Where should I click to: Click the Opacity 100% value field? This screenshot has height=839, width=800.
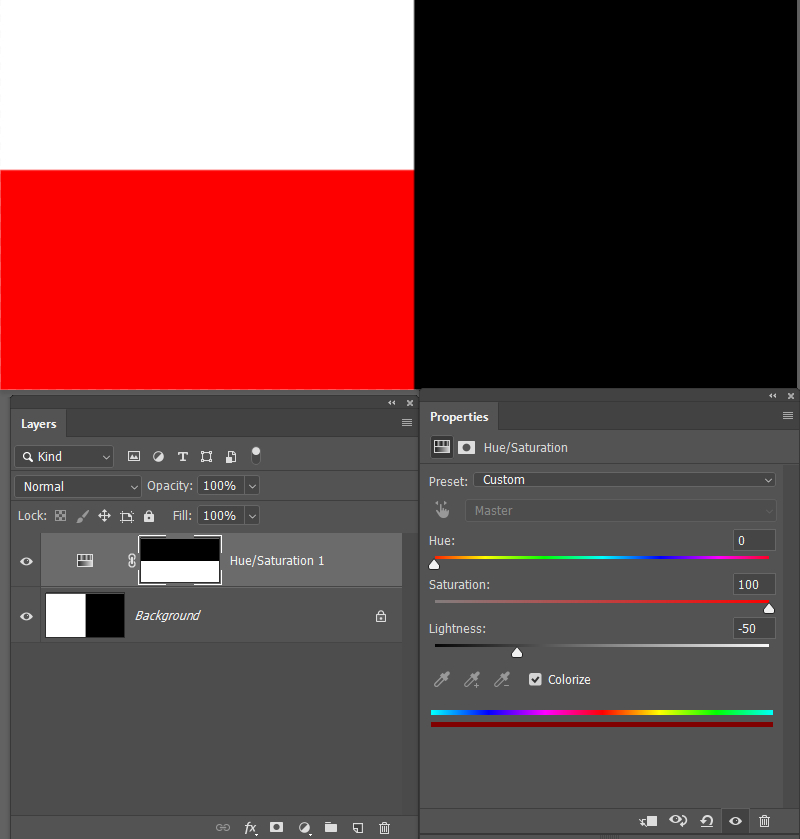[220, 486]
